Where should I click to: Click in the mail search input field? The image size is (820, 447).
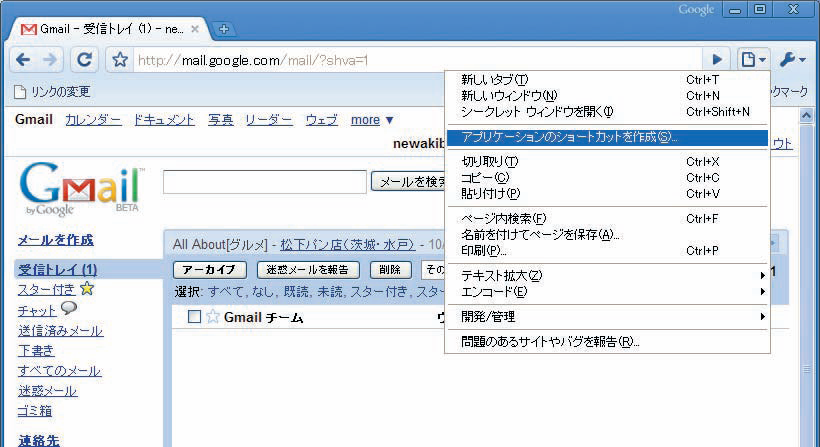tap(265, 182)
